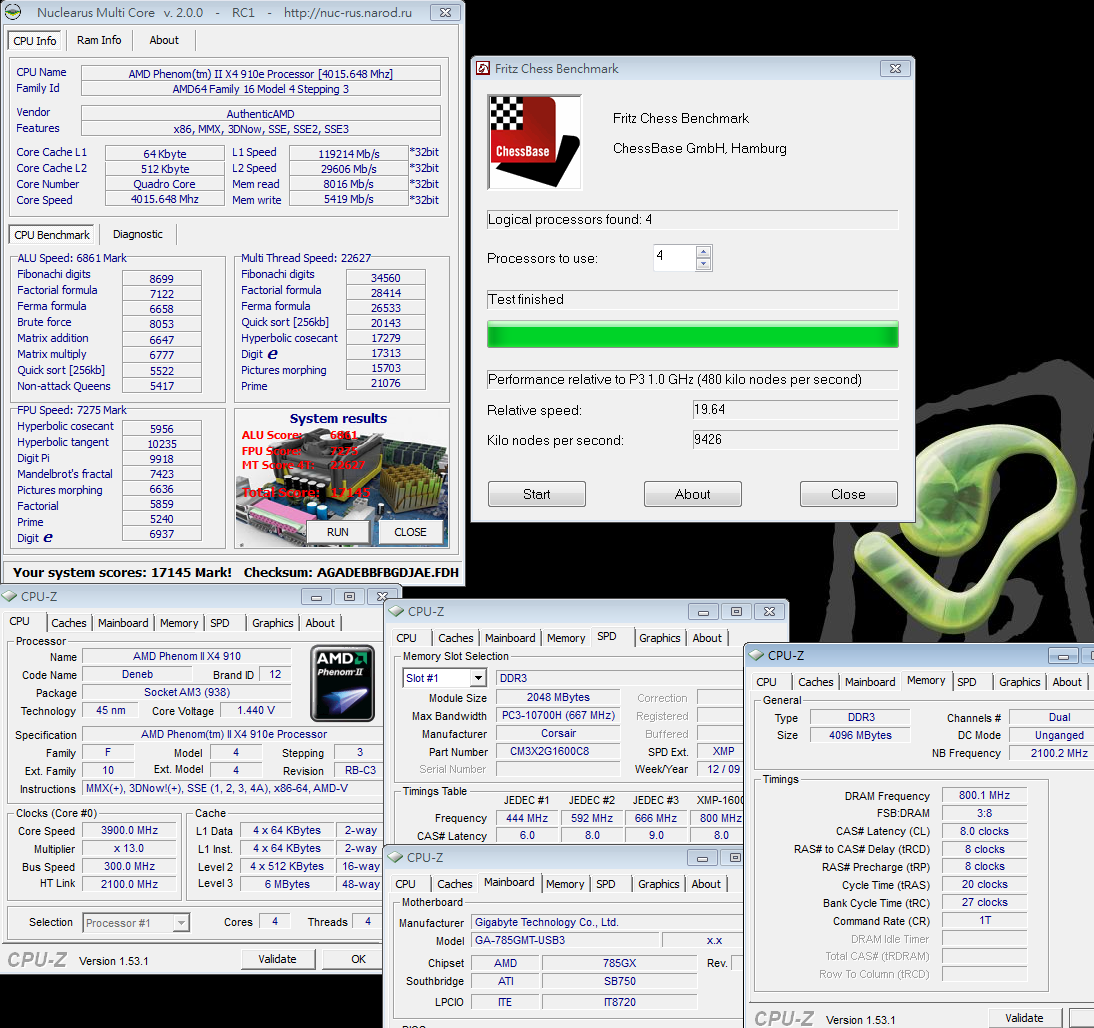Screen dimensions: 1094x1028
Task: Click the CPU-Z icon of the Memory window
Action: pos(756,655)
